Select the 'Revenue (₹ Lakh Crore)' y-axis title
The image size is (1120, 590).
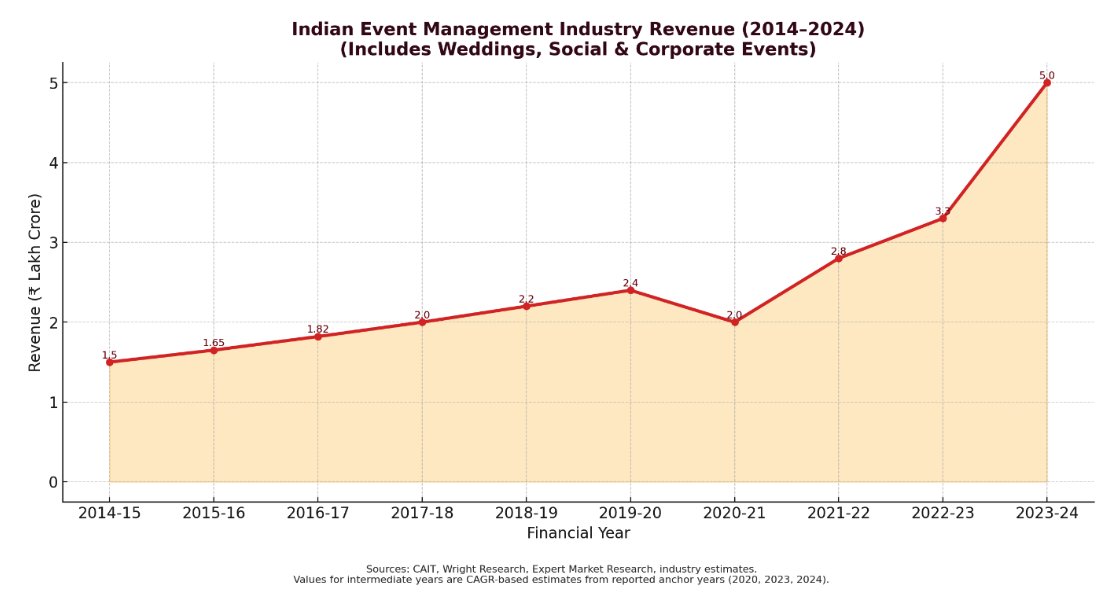point(35,282)
